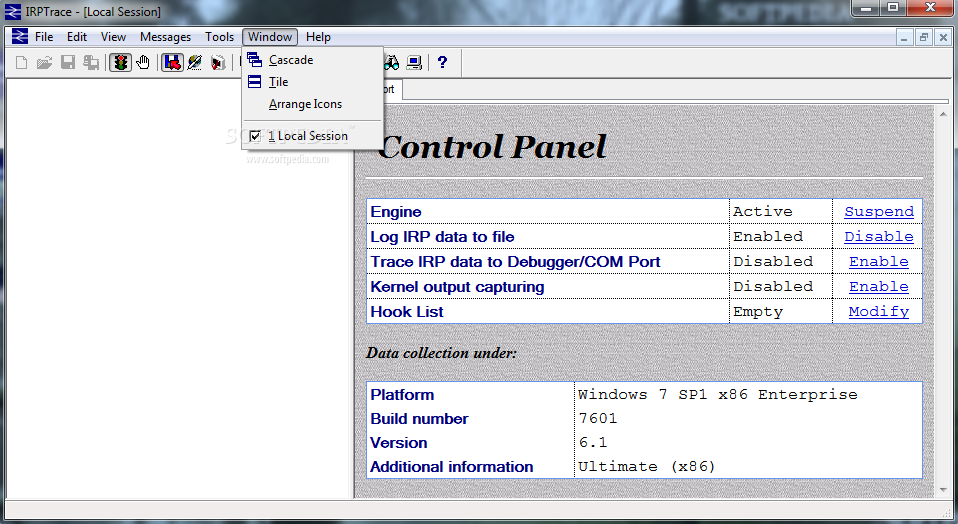Viewport: 958px width, 524px height.
Task: Click the question mark help icon
Action: 442,62
